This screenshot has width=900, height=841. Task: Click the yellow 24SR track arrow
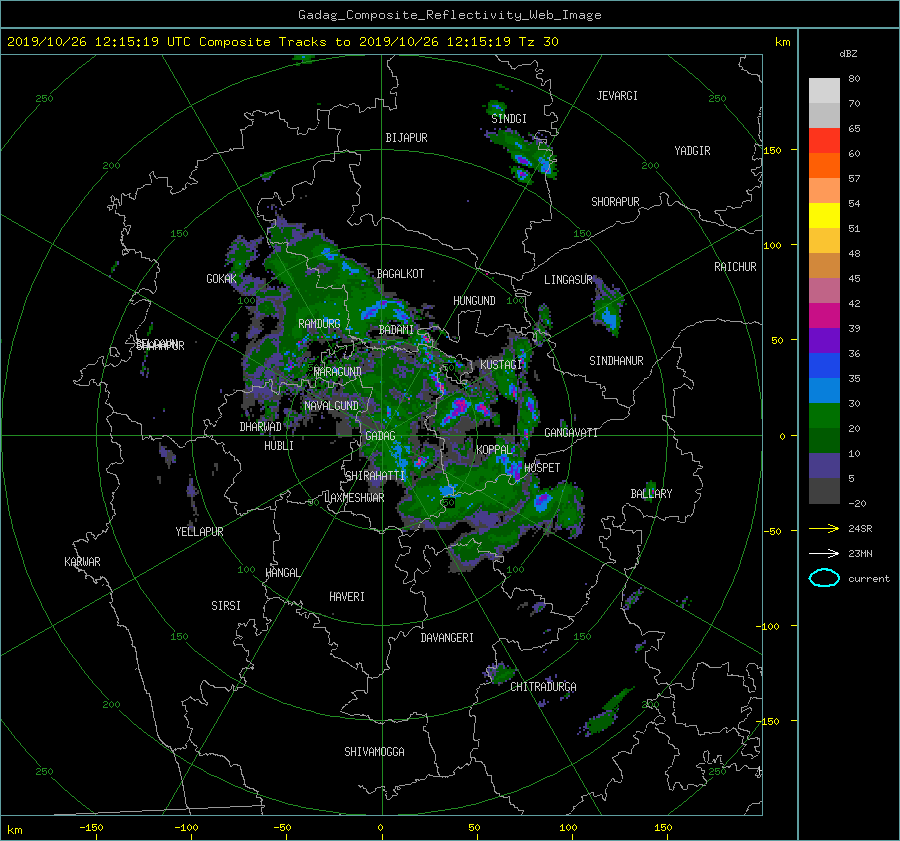point(824,528)
